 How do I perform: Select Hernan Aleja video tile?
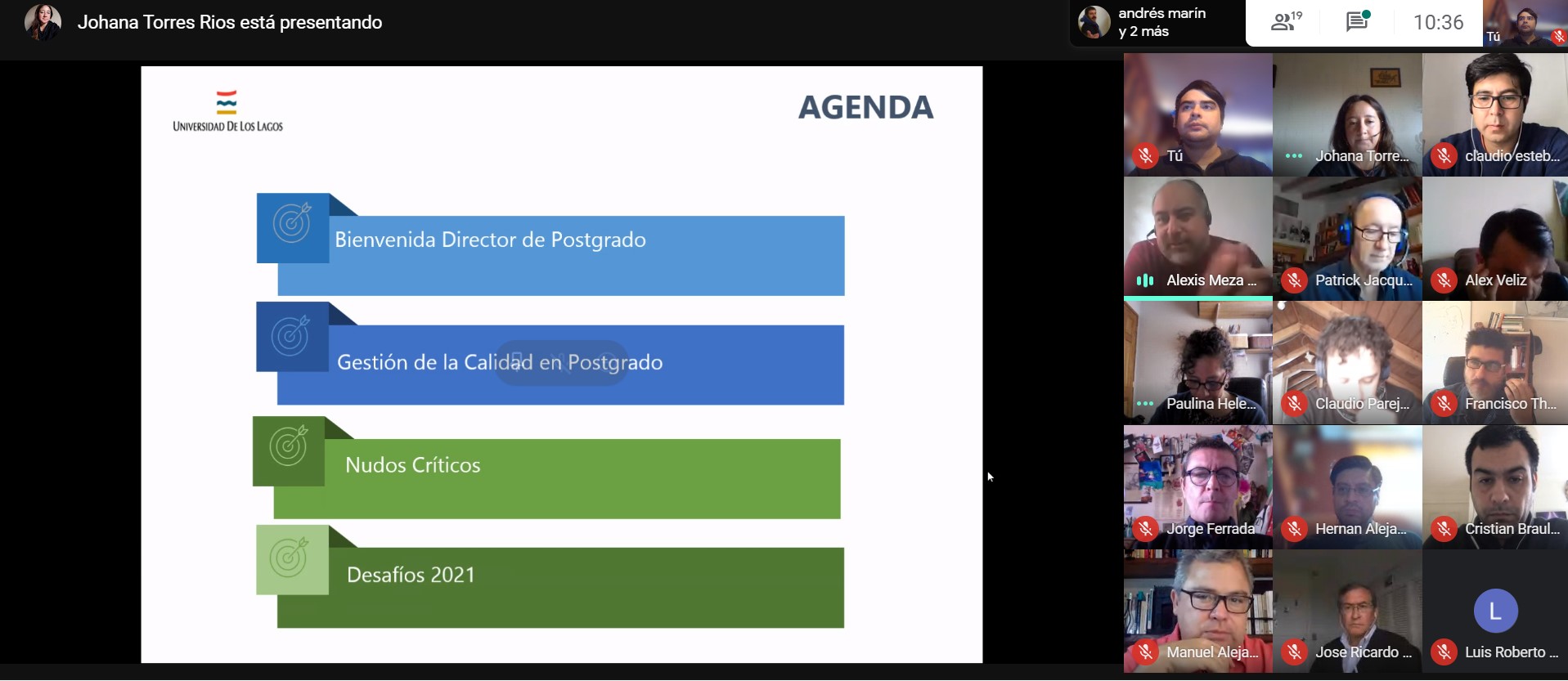point(1347,487)
